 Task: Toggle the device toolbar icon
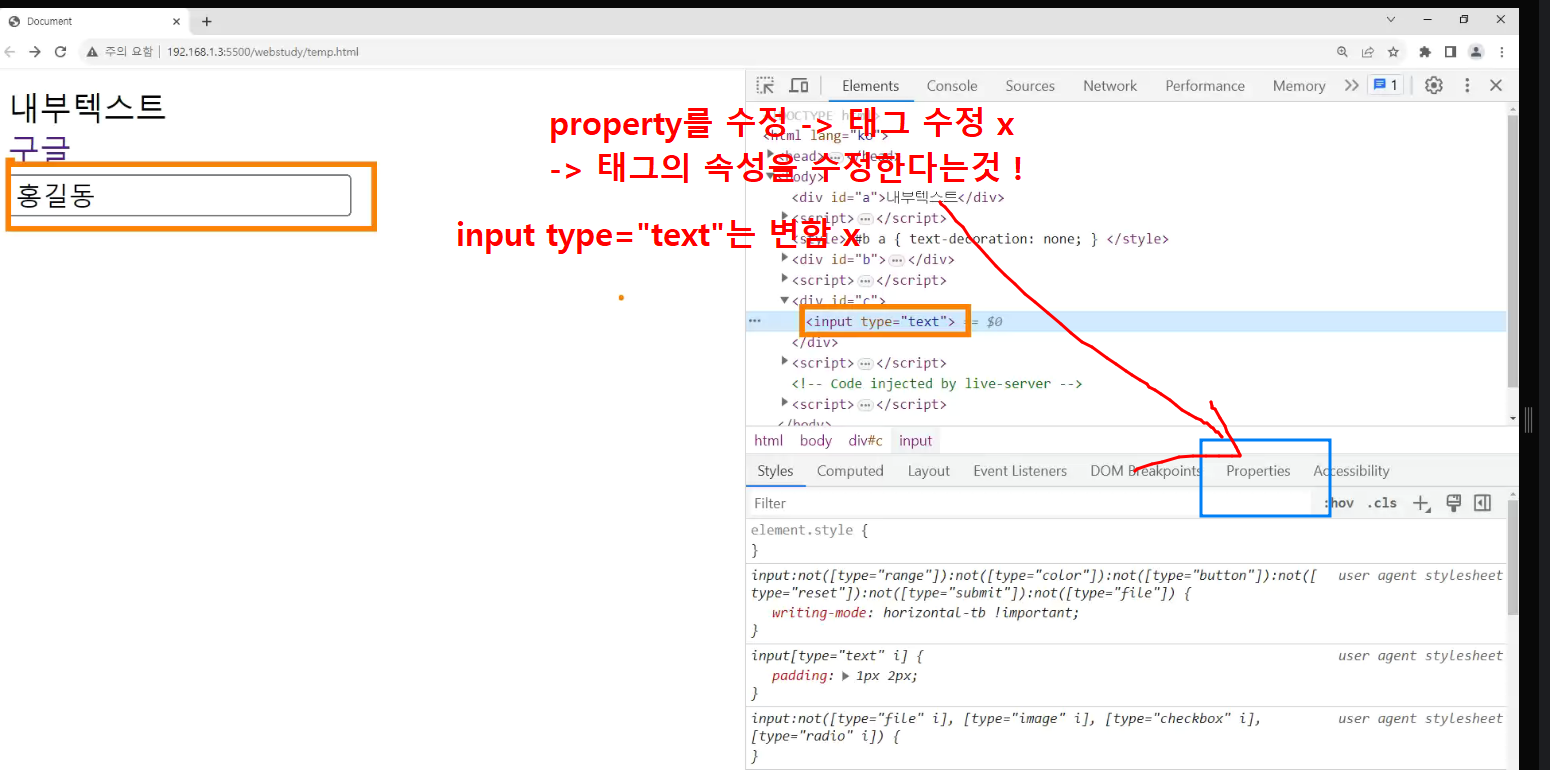tap(799, 85)
